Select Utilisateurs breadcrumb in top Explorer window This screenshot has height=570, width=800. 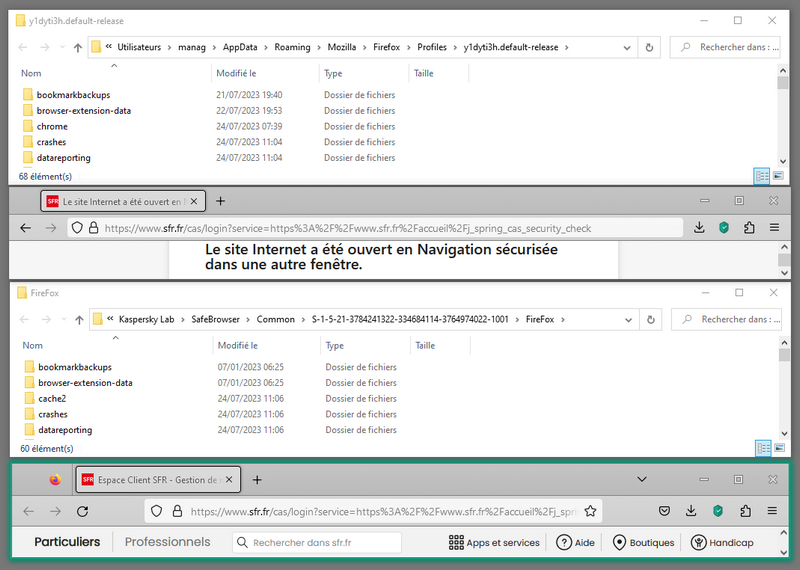(x=139, y=47)
